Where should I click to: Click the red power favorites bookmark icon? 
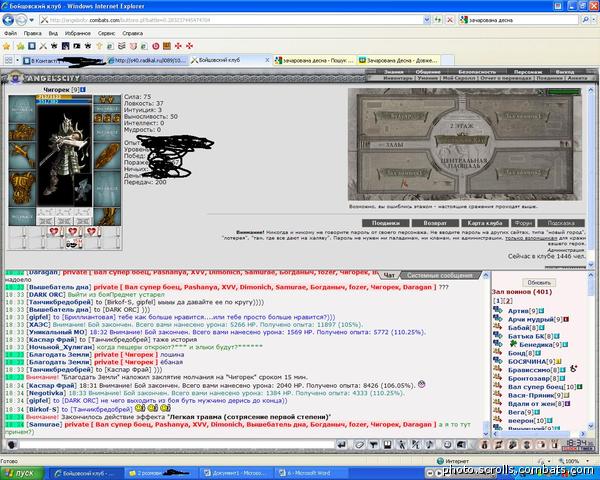coord(155,46)
